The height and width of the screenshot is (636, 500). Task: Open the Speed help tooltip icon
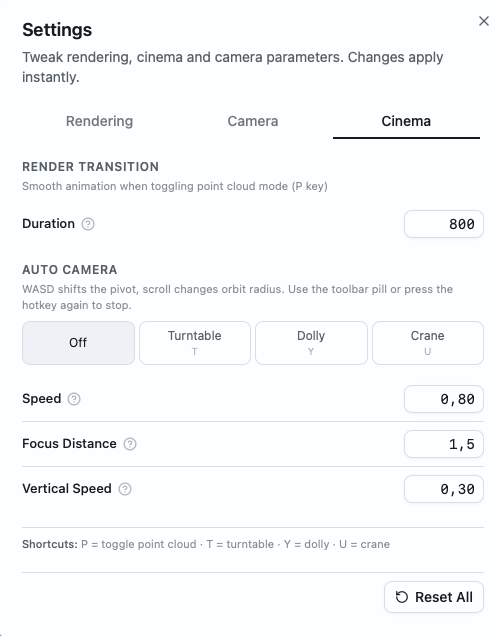click(x=74, y=399)
